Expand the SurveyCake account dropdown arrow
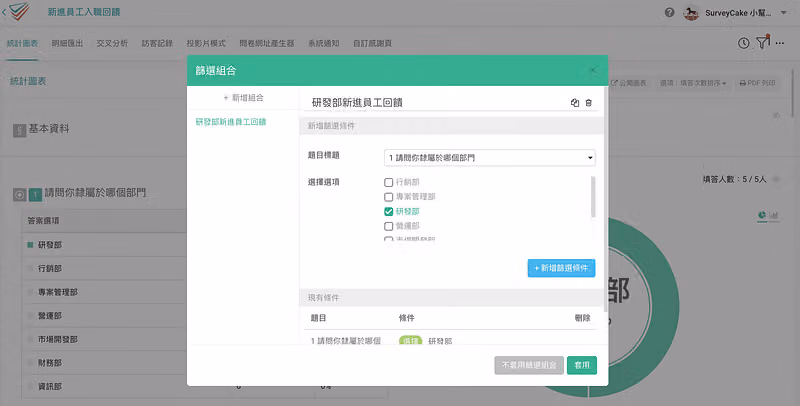 point(784,13)
